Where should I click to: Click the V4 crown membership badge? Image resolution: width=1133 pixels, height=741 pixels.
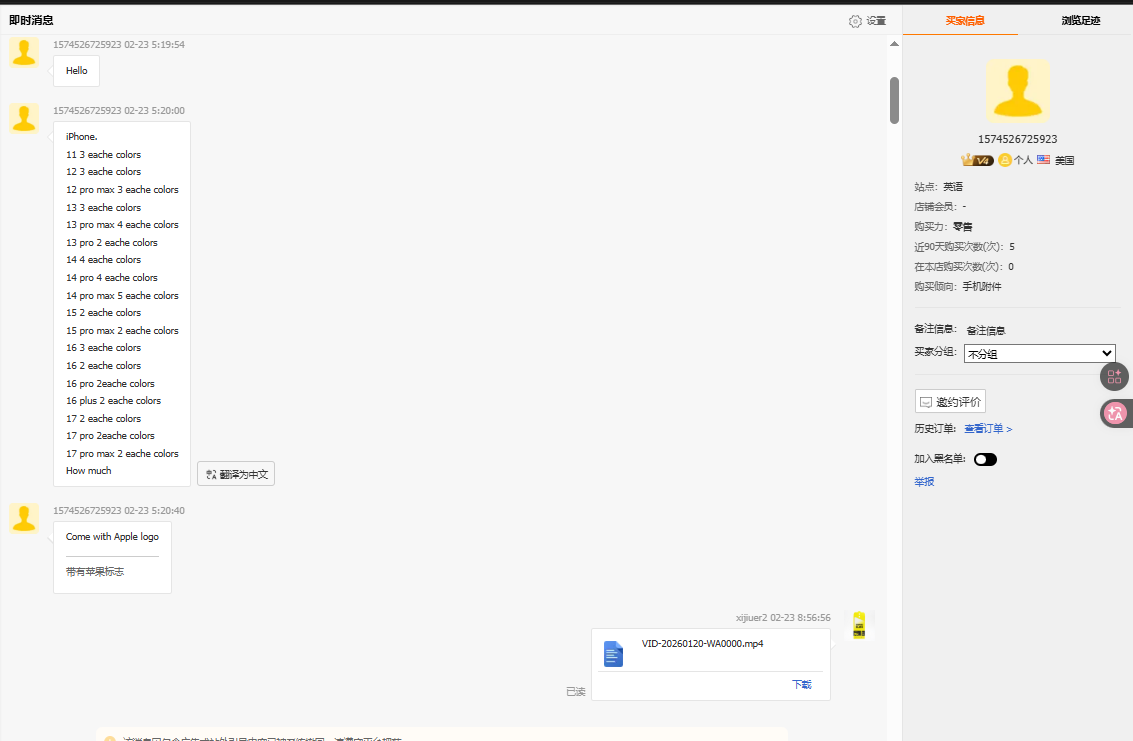tap(976, 160)
